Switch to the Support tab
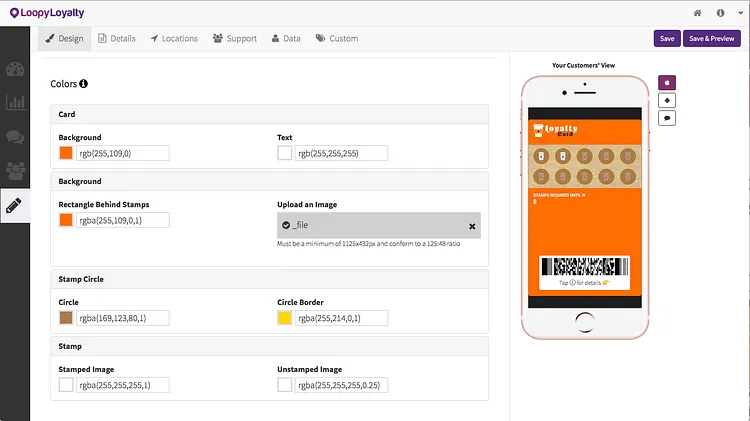The image size is (750, 421). (235, 38)
